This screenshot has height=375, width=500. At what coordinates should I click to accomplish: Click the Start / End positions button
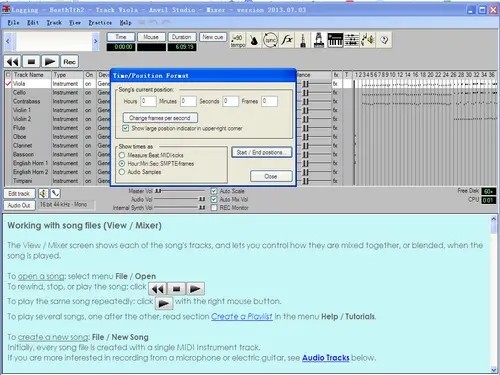pos(262,152)
